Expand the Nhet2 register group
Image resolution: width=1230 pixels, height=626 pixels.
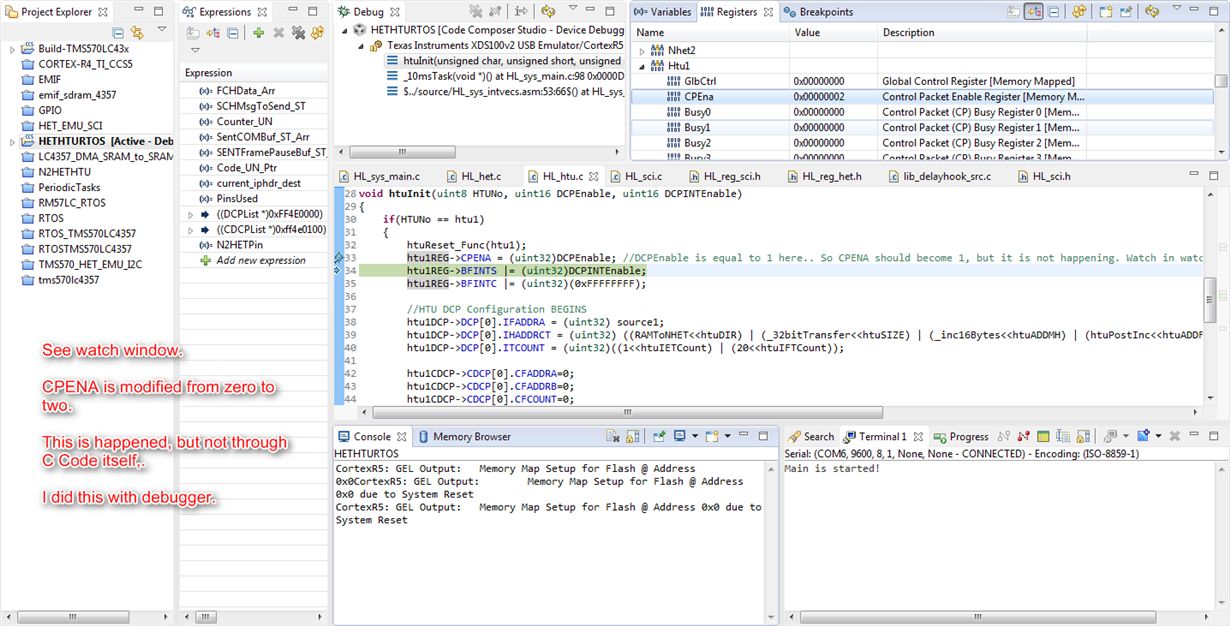coord(642,50)
